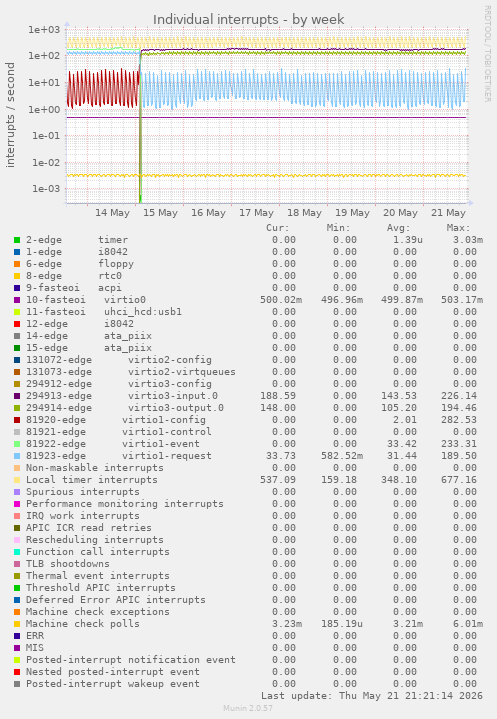
Task: Click the green 2-edge timer color swatch
Action: click(x=17, y=240)
